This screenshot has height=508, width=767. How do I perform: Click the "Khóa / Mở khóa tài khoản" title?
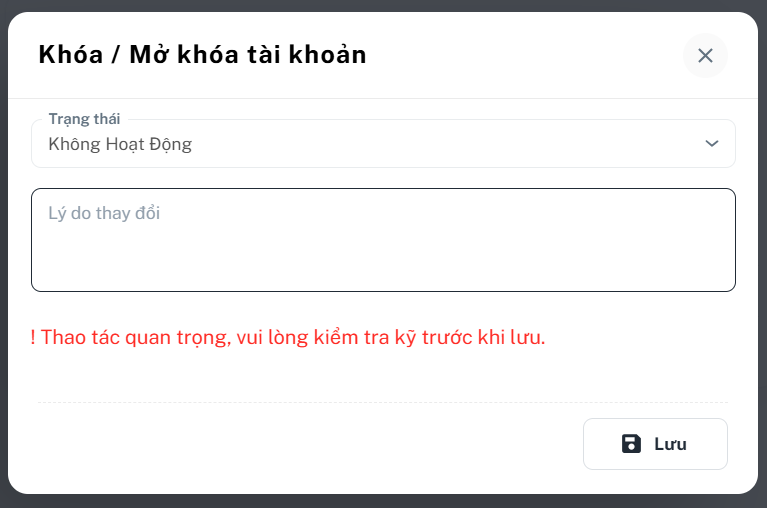click(x=203, y=54)
